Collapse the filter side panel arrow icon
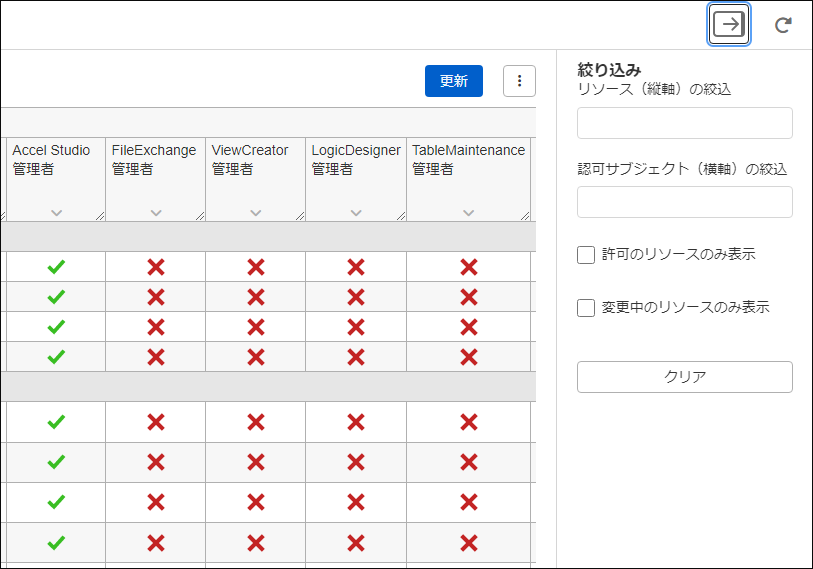813x569 pixels. (x=729, y=25)
